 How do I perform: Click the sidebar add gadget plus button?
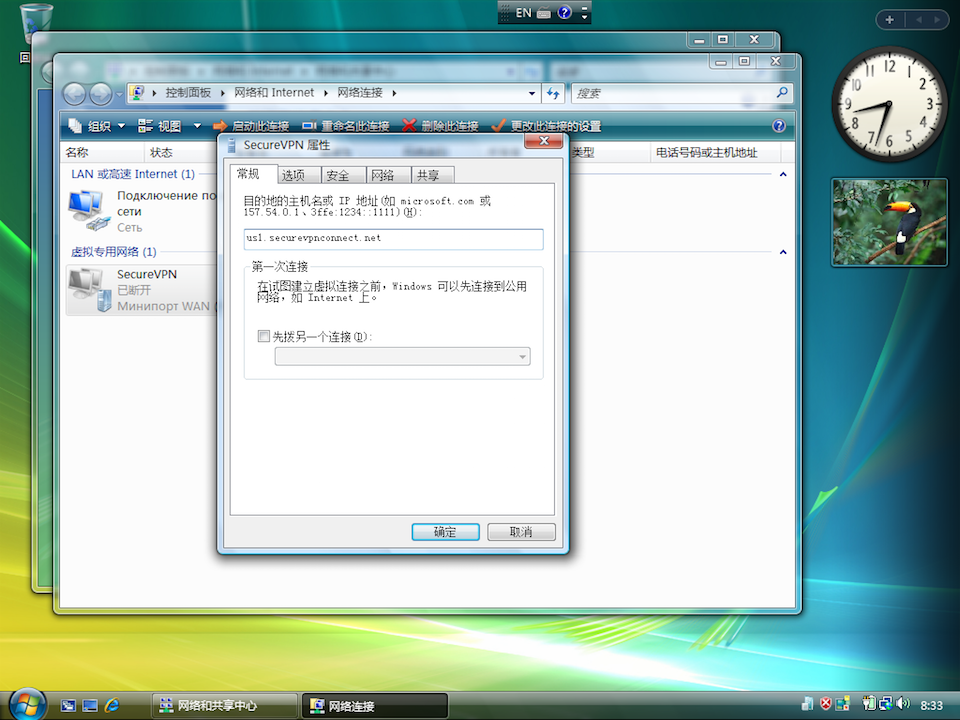890,20
